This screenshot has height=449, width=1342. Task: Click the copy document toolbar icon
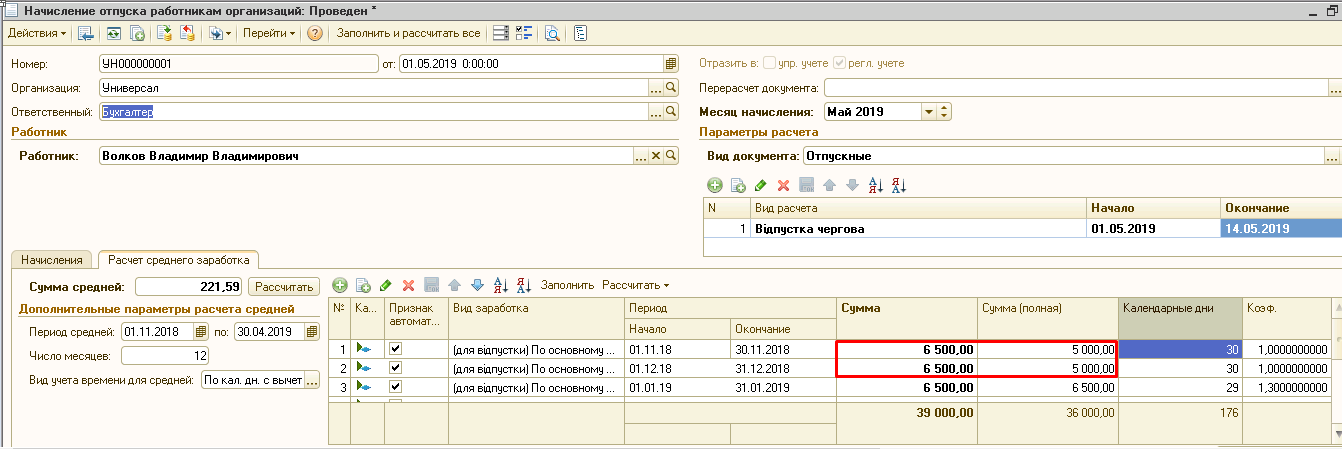(x=138, y=33)
